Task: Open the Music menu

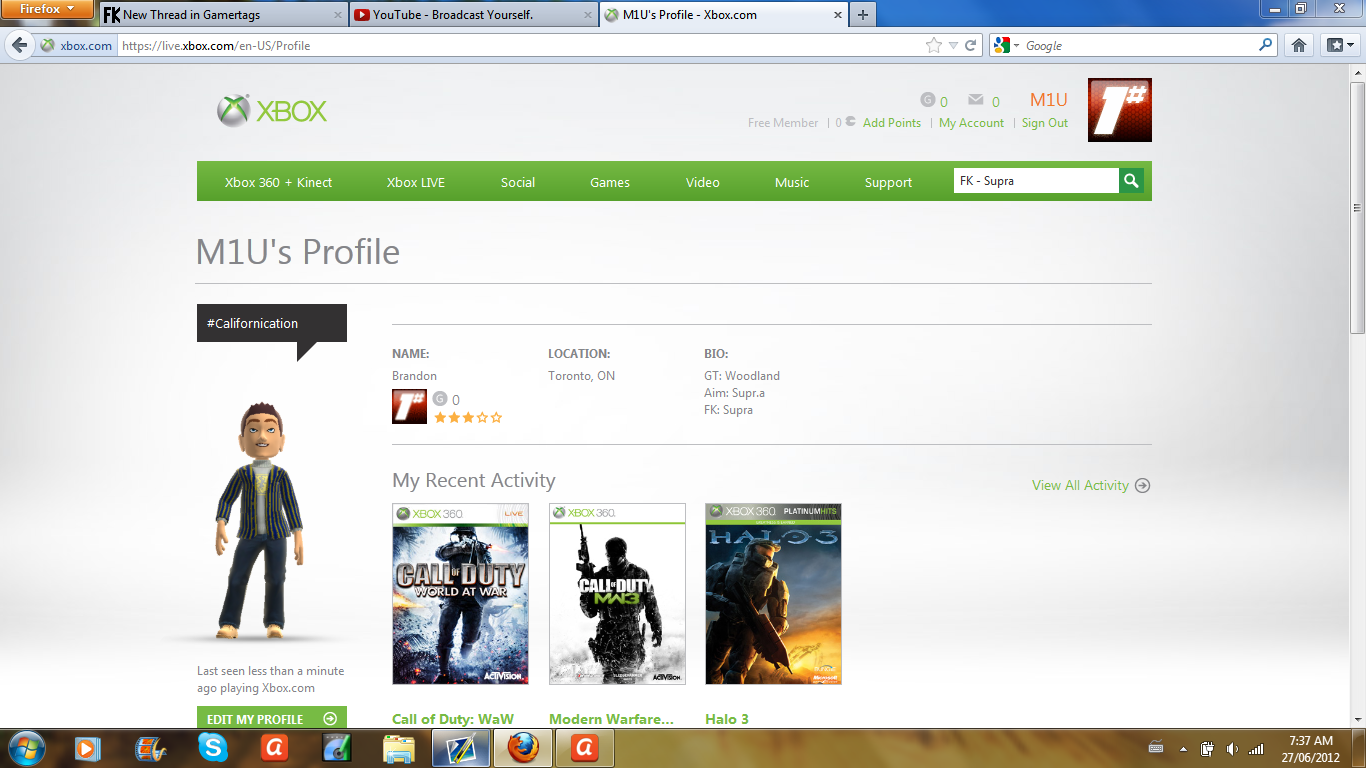Action: 792,182
